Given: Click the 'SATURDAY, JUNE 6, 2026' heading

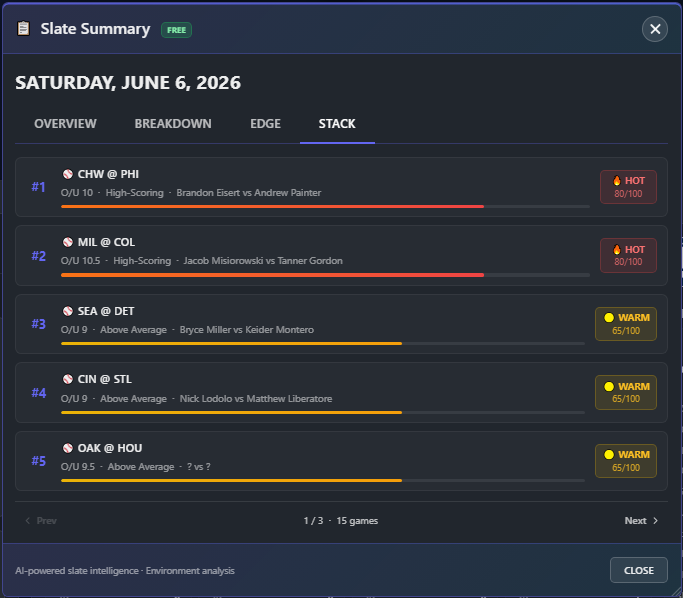Looking at the screenshot, I should point(128,83).
